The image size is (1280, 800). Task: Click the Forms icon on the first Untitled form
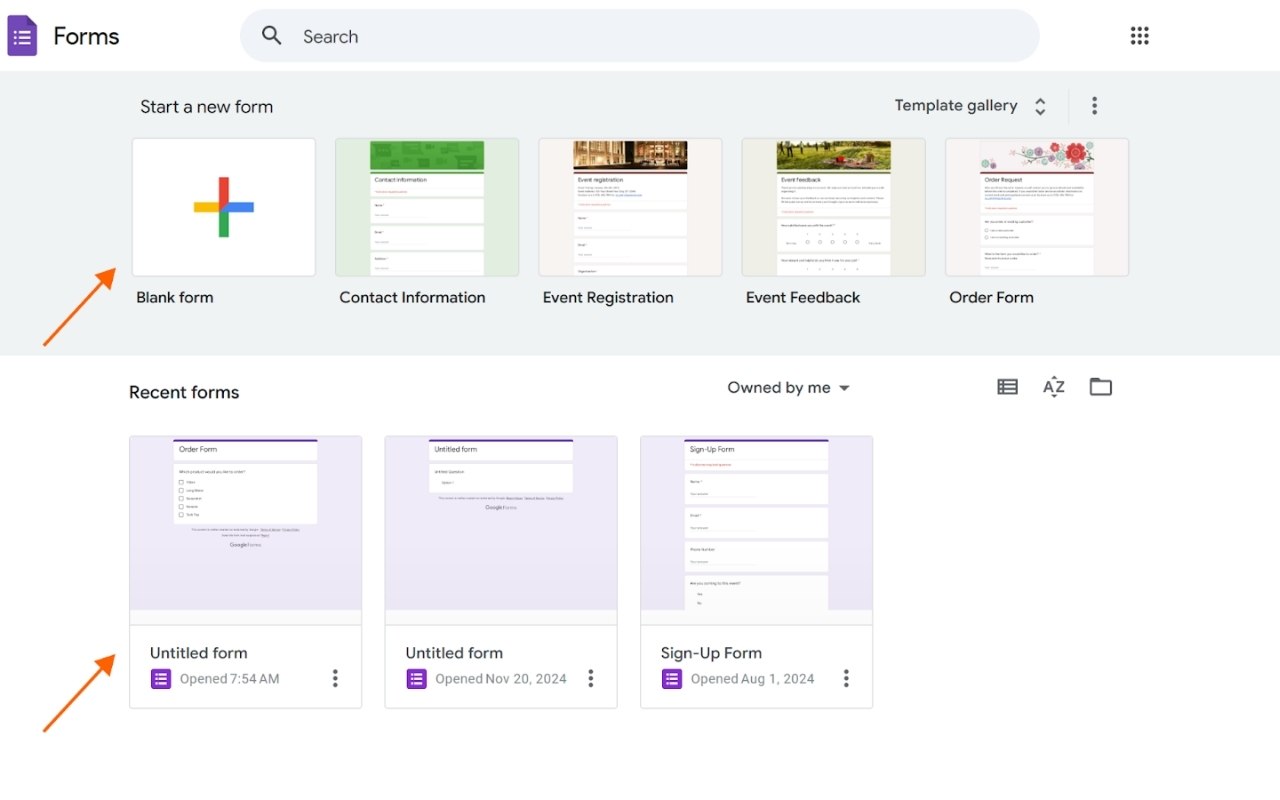pos(160,678)
